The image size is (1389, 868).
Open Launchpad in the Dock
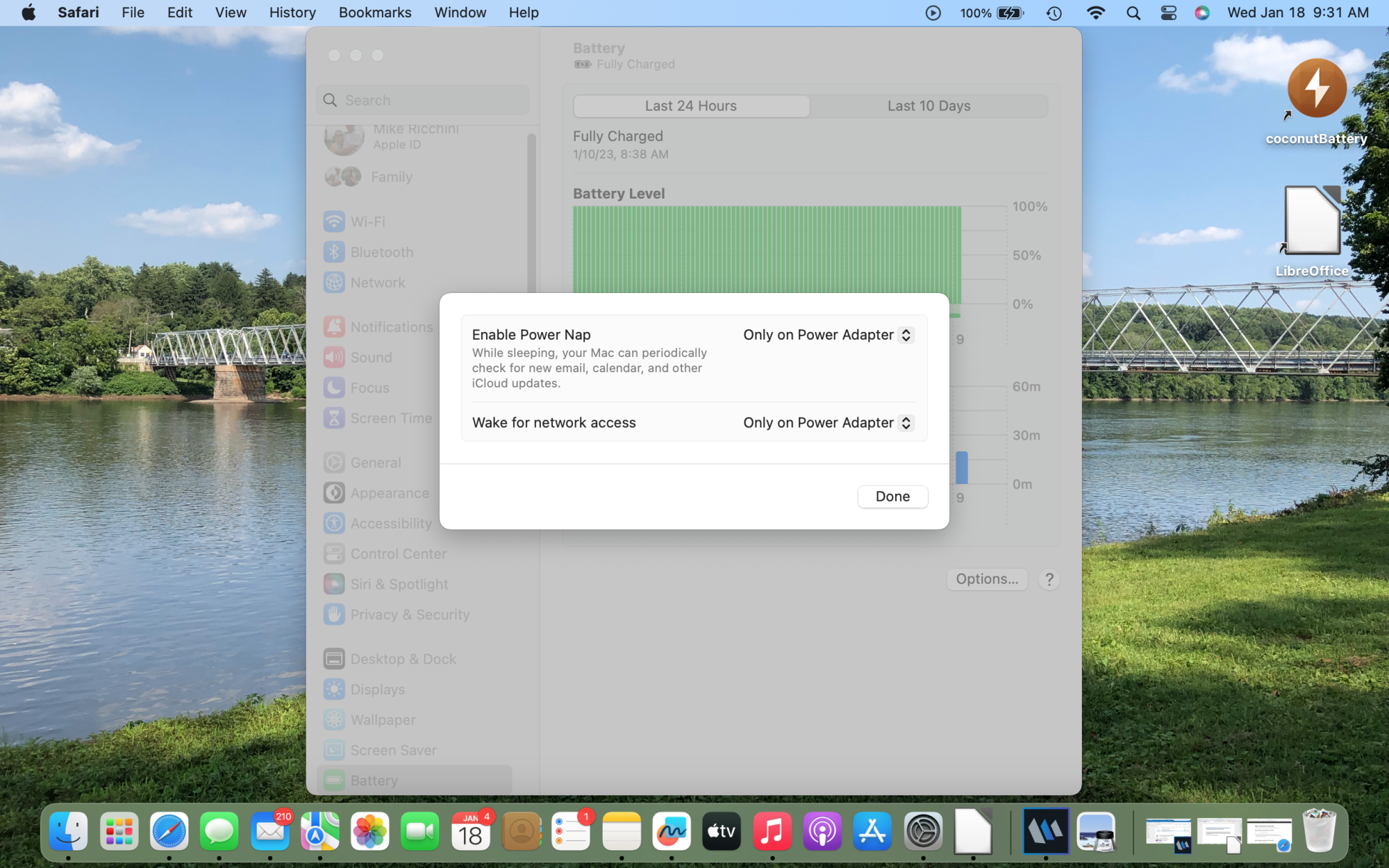tap(119, 831)
